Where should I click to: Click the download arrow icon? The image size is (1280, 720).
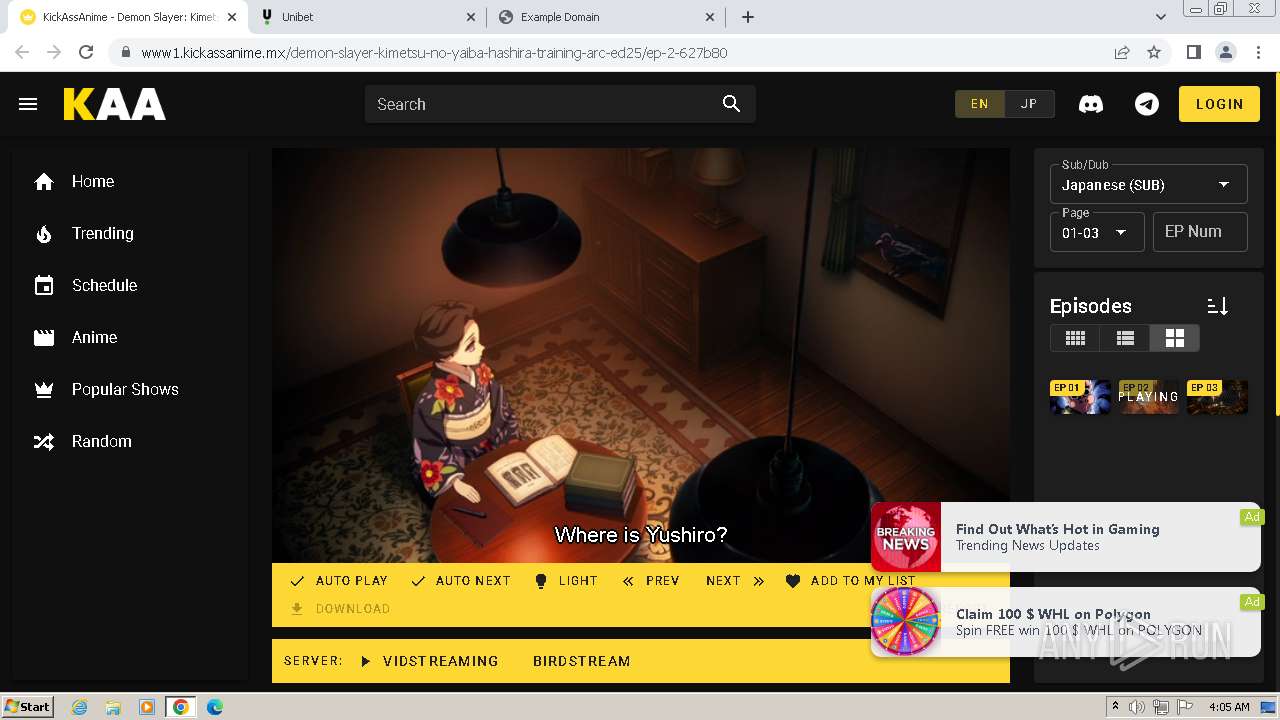[297, 608]
